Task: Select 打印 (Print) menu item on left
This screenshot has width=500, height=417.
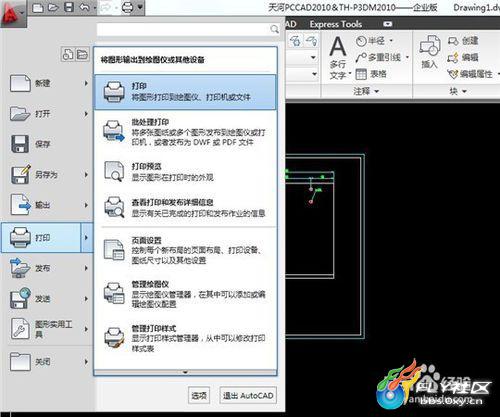Action: tap(41, 238)
